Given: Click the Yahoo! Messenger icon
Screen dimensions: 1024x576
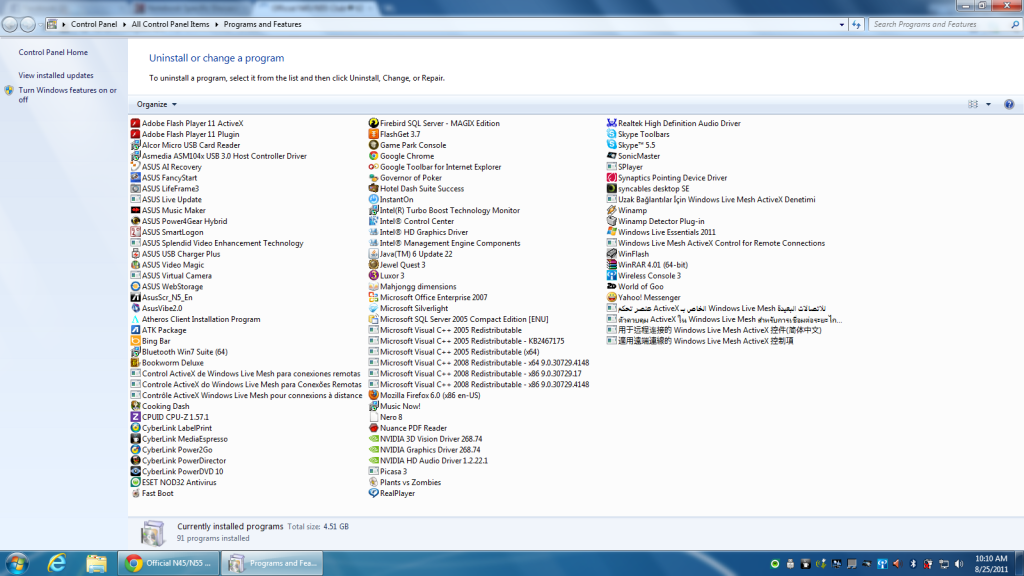Looking at the screenshot, I should (611, 297).
